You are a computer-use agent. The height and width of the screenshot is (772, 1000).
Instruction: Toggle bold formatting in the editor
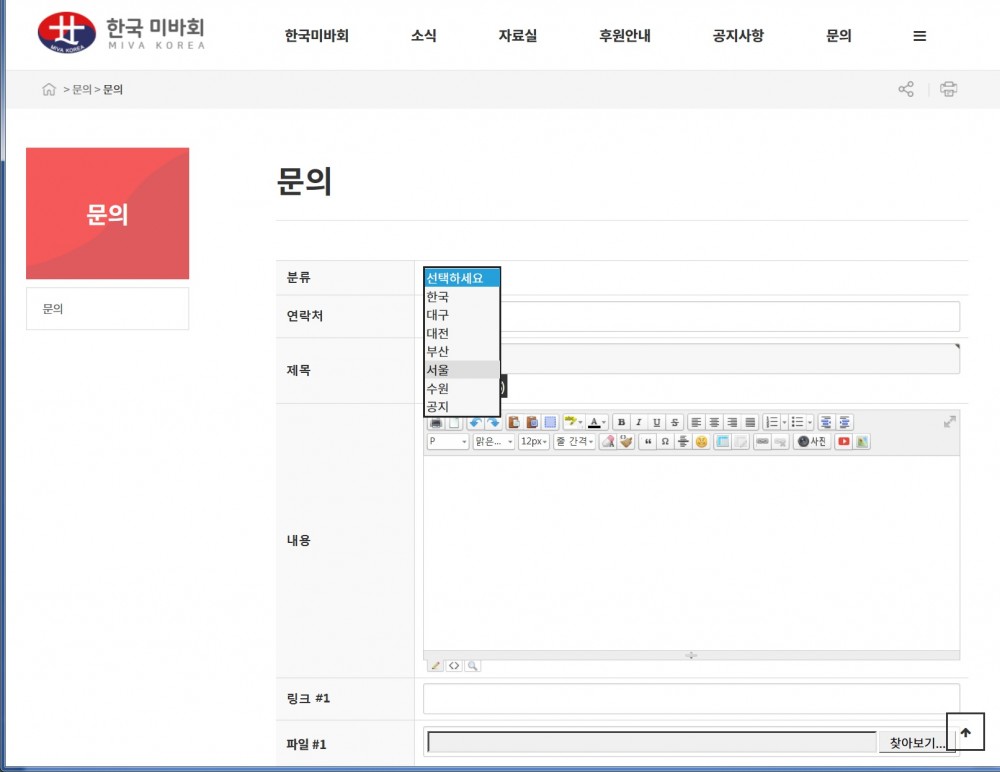(x=621, y=422)
